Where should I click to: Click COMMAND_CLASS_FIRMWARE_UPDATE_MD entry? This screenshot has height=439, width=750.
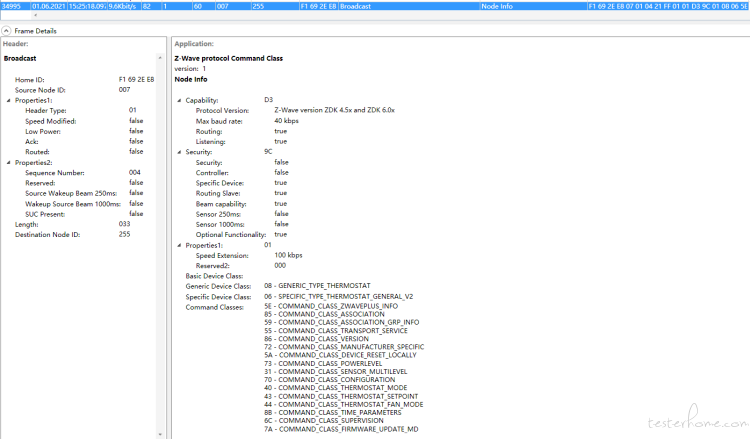point(342,429)
